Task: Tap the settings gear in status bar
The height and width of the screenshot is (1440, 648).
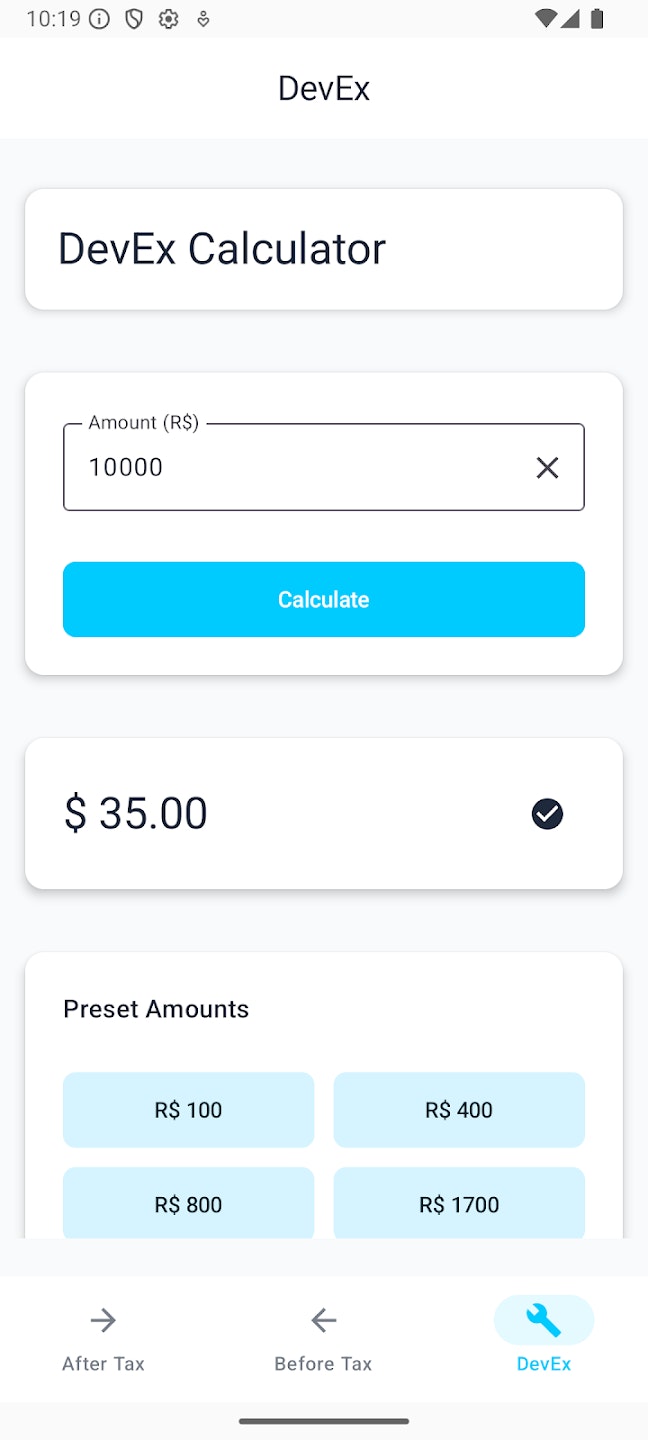Action: pyautogui.click(x=168, y=19)
